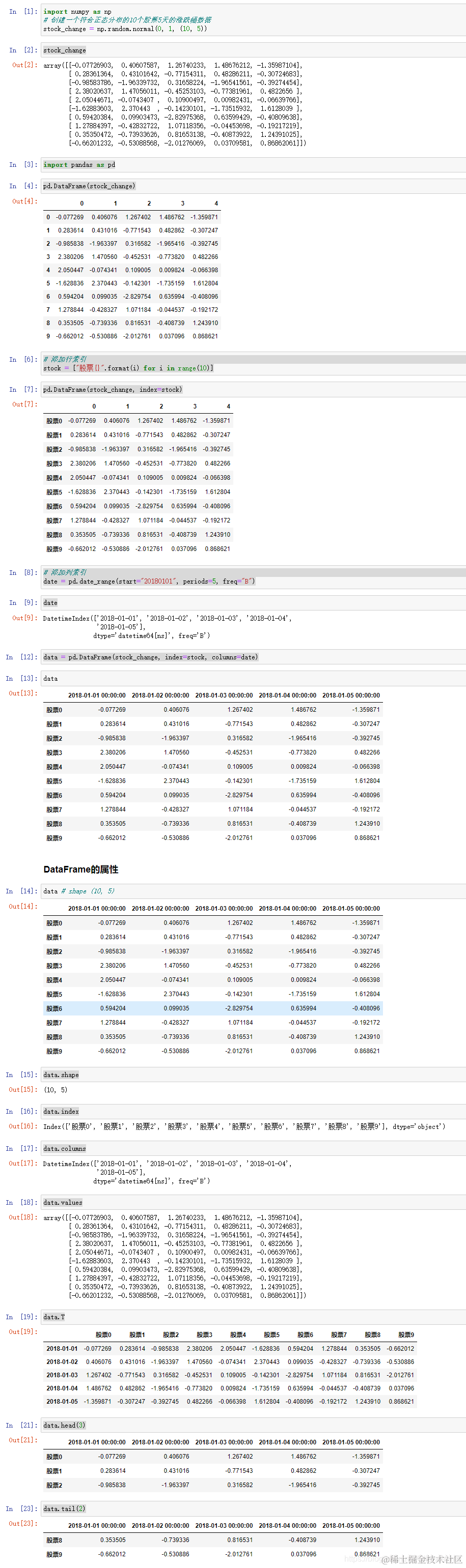The height and width of the screenshot is (1568, 466).
Task: Select the data.head(3) code cell
Action: tap(254, 1425)
